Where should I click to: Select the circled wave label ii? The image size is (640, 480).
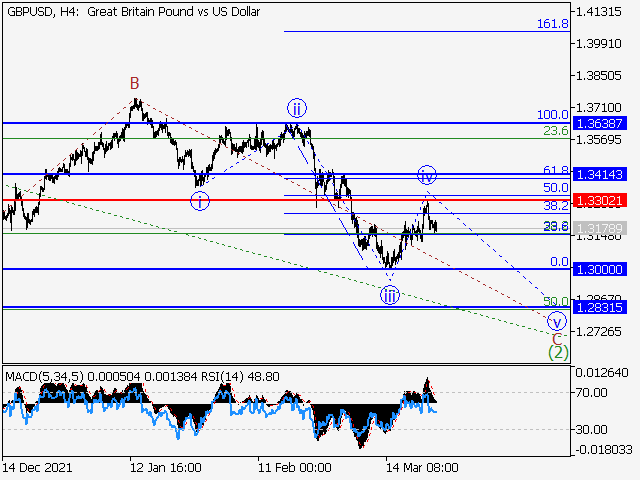pos(297,109)
